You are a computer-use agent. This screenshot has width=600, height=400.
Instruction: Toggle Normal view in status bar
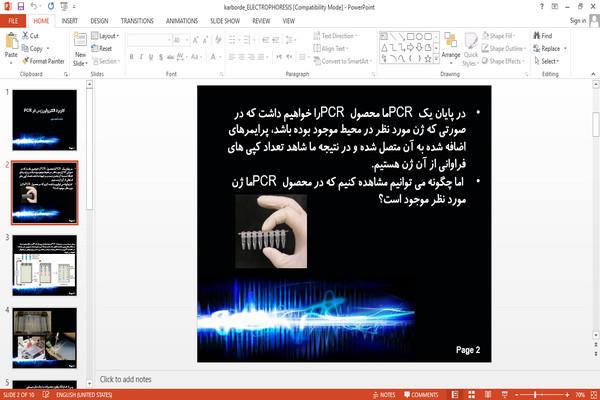pyautogui.click(x=455, y=395)
